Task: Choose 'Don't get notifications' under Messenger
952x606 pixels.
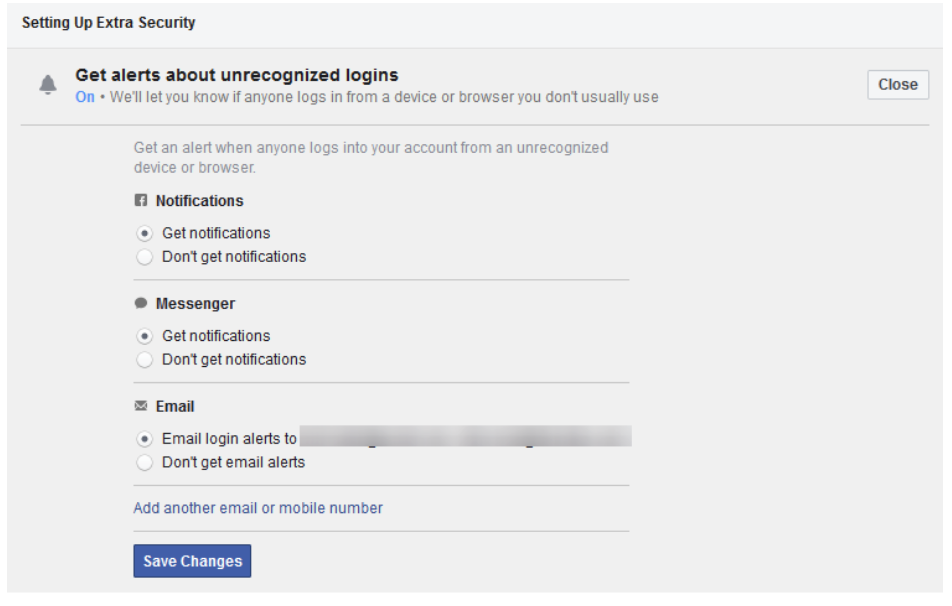Action: pos(145,360)
